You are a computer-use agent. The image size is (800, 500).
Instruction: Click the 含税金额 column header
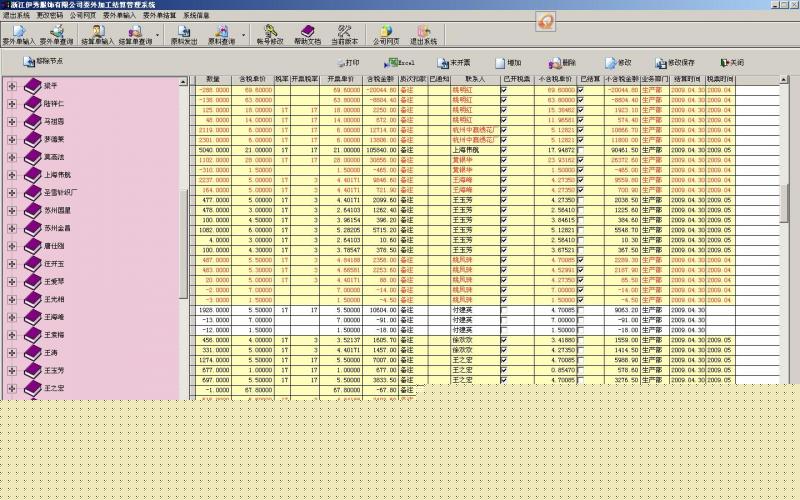381,80
